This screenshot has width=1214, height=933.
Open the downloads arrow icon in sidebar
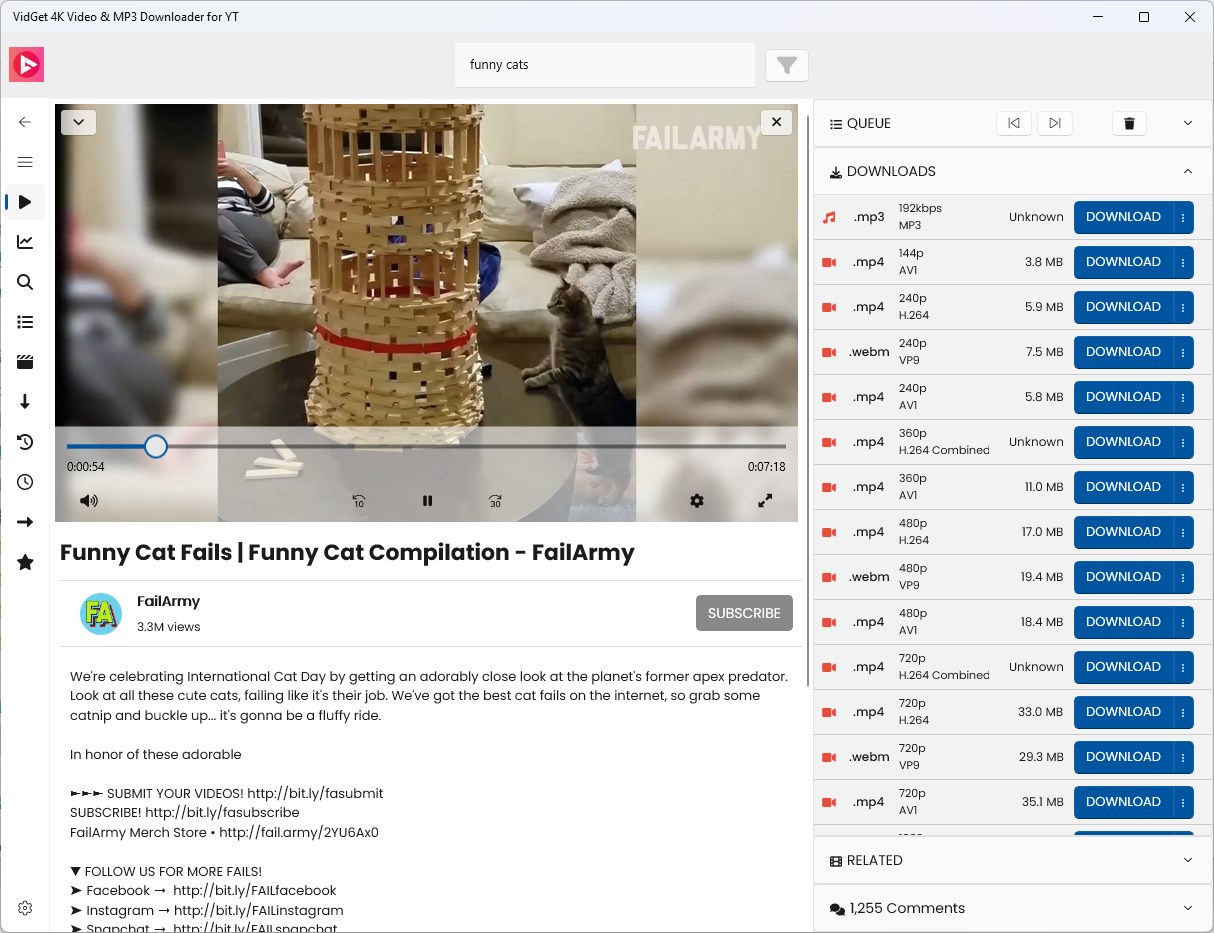click(25, 402)
